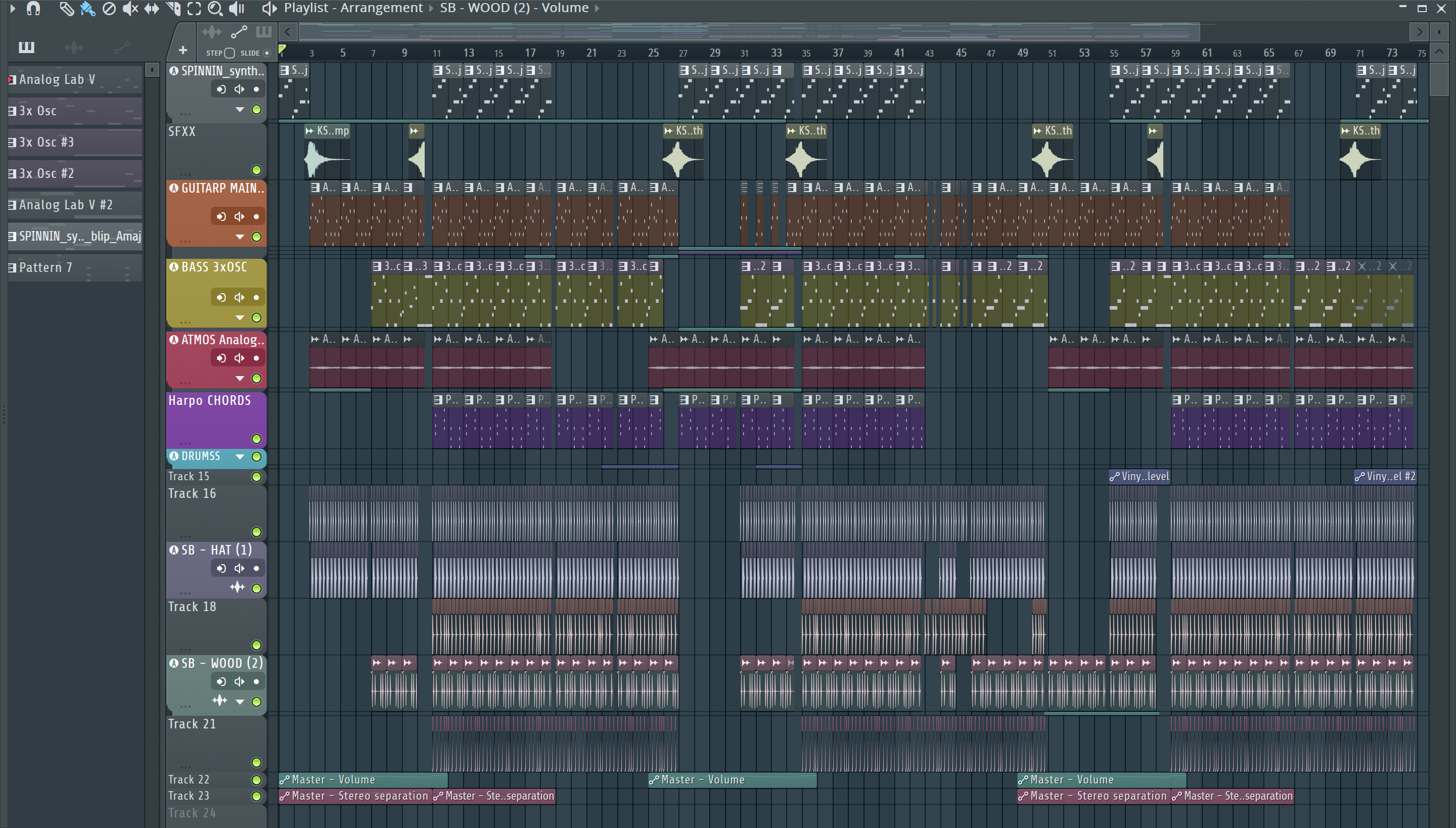Screen dimensions: 1456x828
Task: Select the Slip tool with double arrows
Action: point(151,9)
